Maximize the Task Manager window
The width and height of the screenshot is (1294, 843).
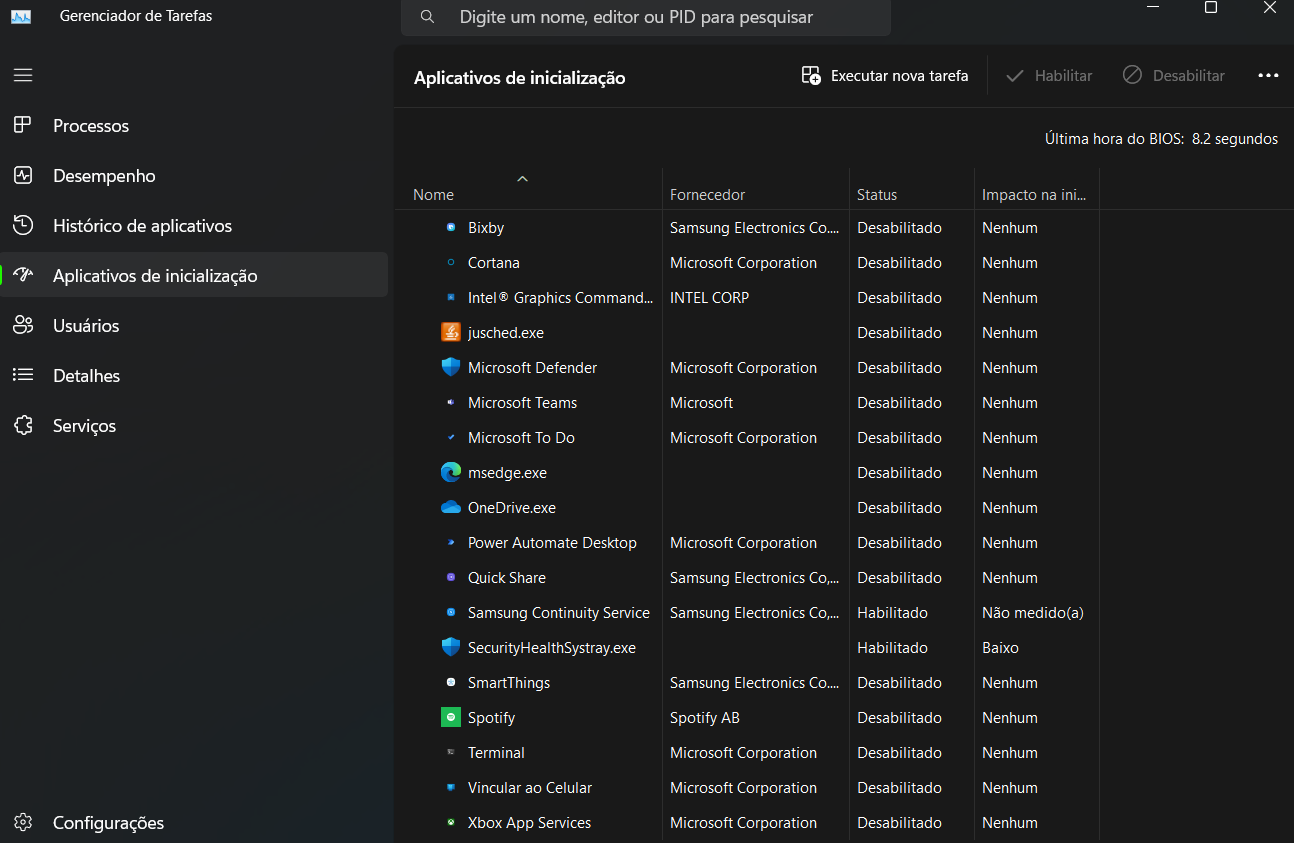1210,8
